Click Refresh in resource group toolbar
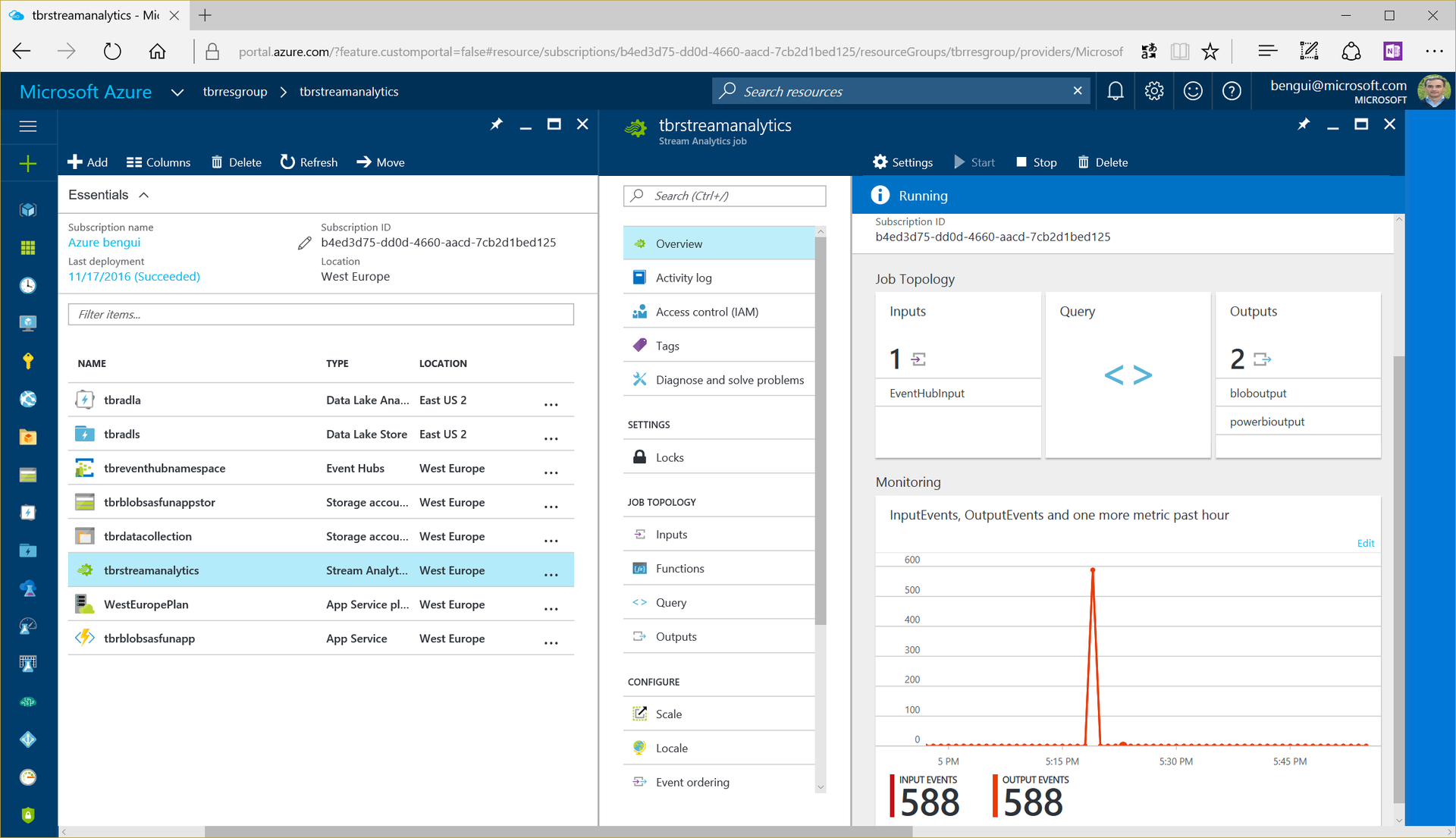Image resolution: width=1456 pixels, height=838 pixels. click(309, 162)
